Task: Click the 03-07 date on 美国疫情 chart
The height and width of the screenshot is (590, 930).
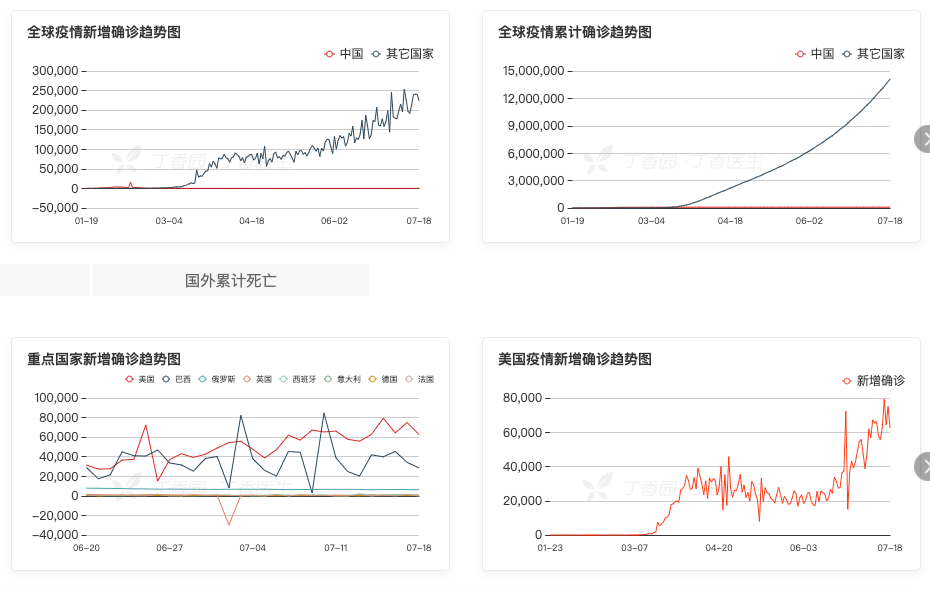Action: [635, 548]
